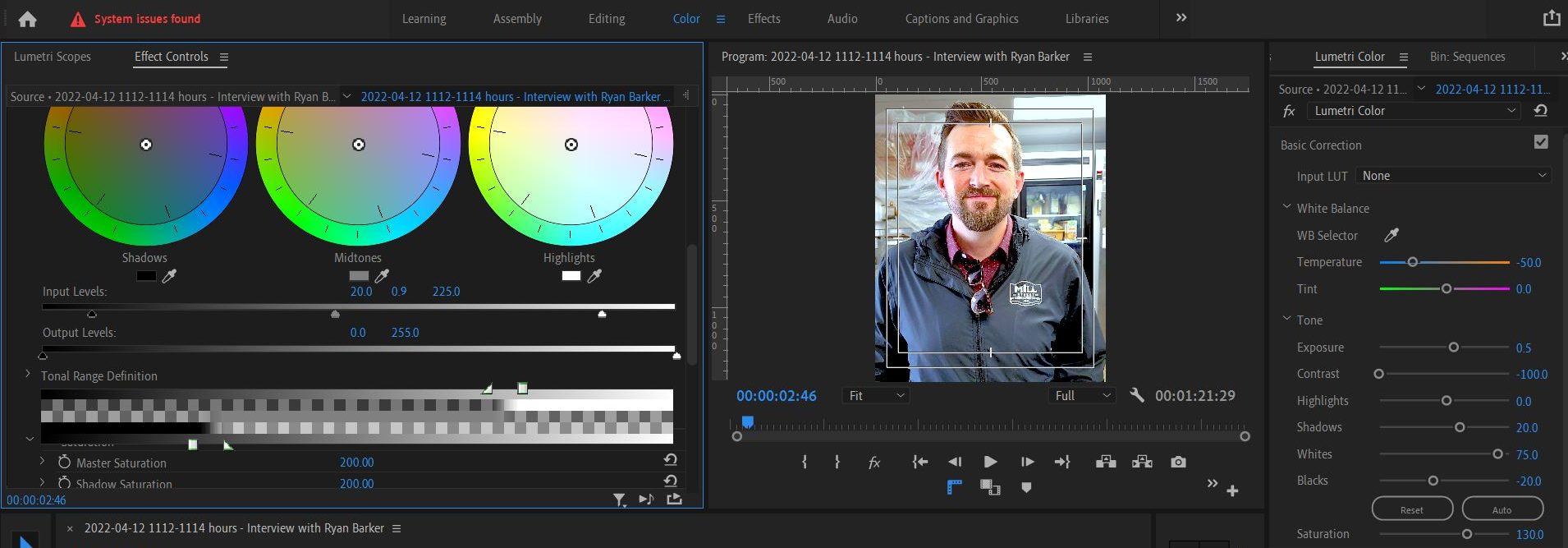
Task: Click the Lift button
Action: [1106, 462]
